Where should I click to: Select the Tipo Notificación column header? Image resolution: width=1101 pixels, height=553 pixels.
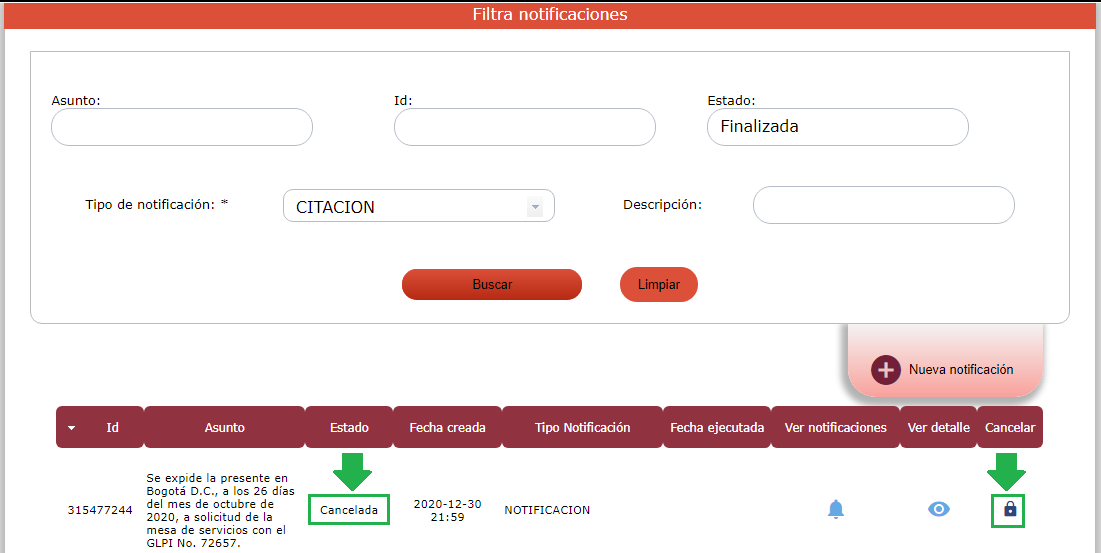pyautogui.click(x=582, y=427)
